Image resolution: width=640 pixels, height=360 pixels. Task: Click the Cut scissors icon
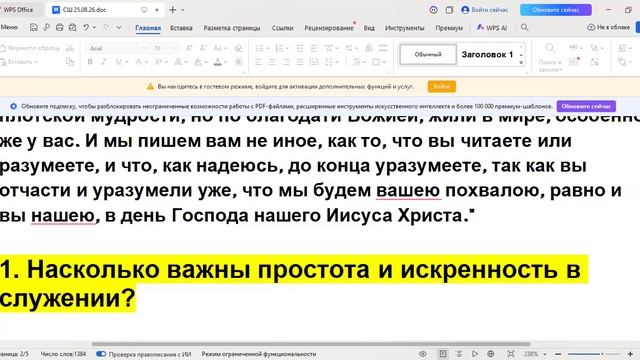click(x=70, y=48)
